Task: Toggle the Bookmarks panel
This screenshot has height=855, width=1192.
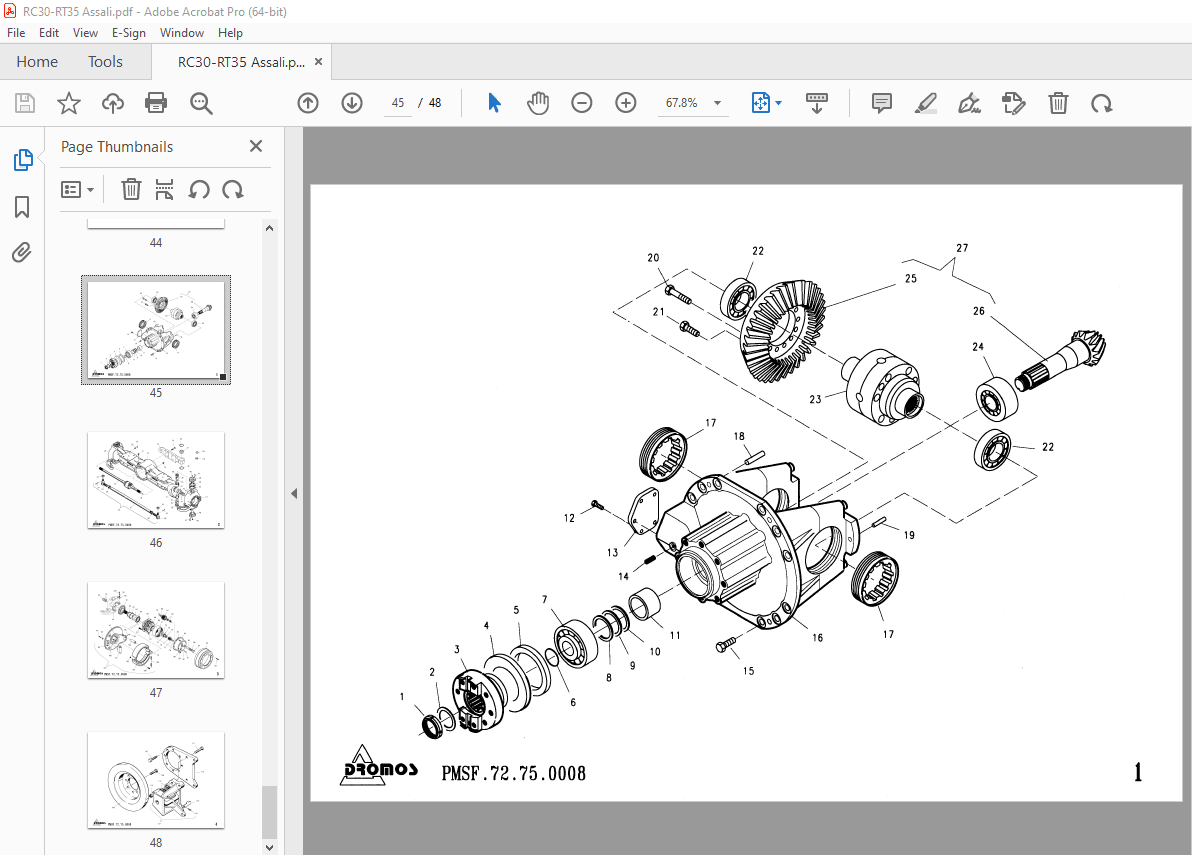Action: pos(22,207)
